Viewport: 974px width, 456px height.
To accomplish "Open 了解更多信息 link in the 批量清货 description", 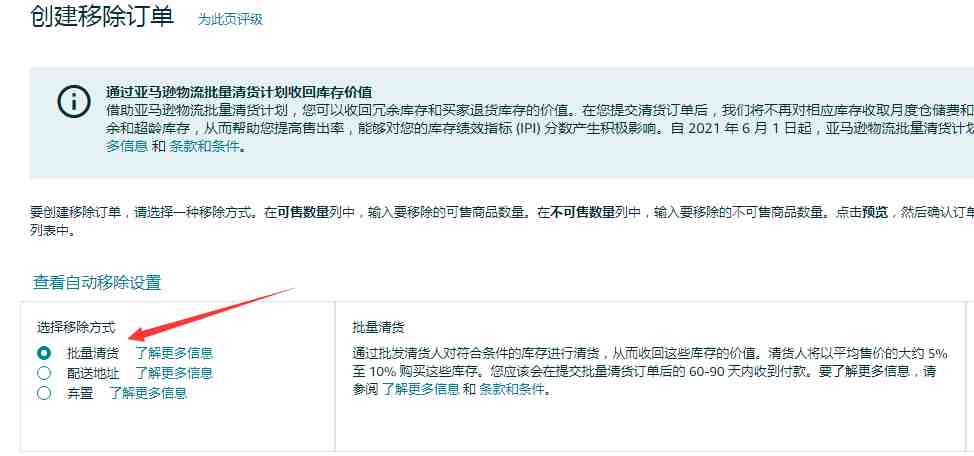I will (421, 390).
